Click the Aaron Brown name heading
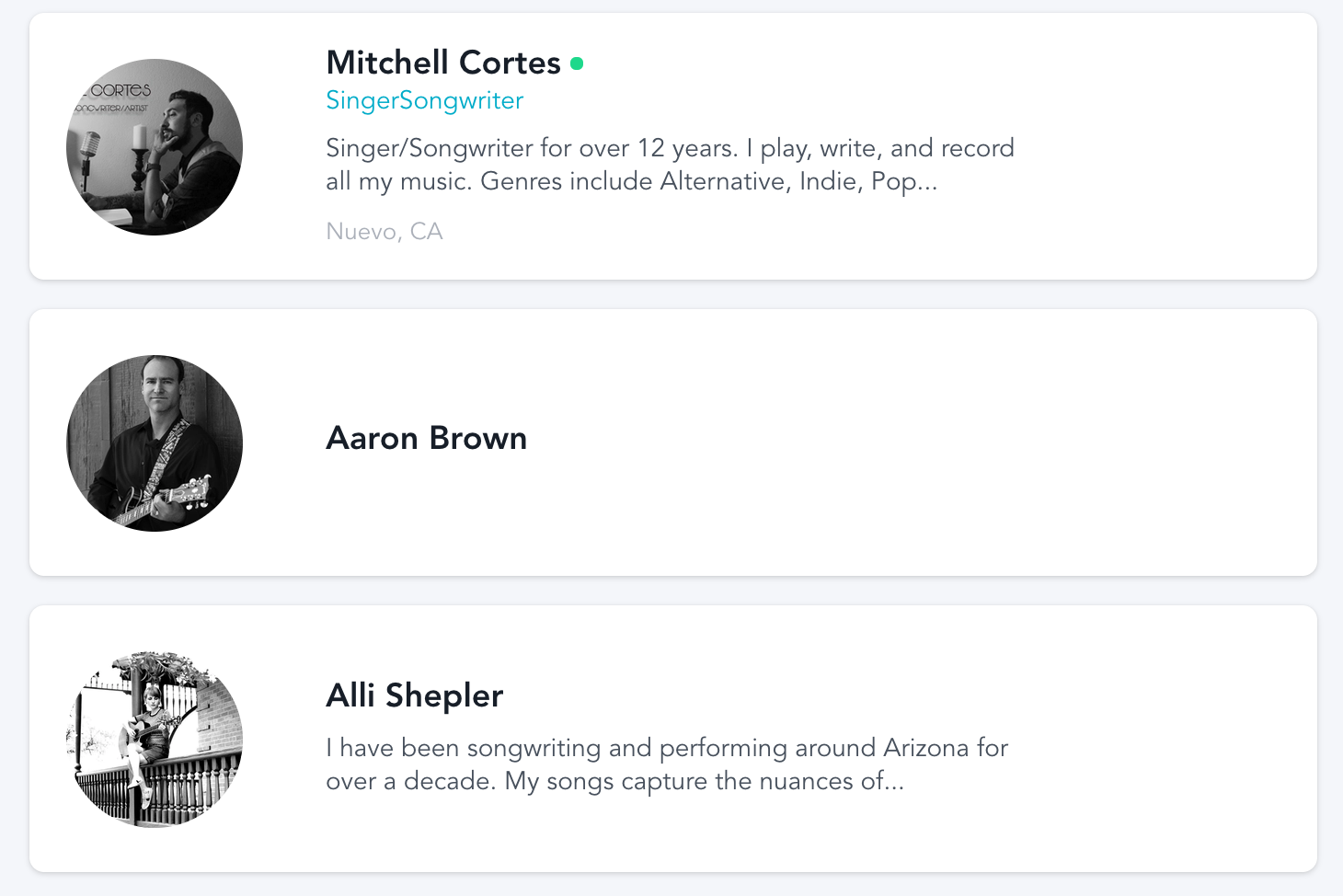Screen dimensions: 1343x896 point(427,438)
